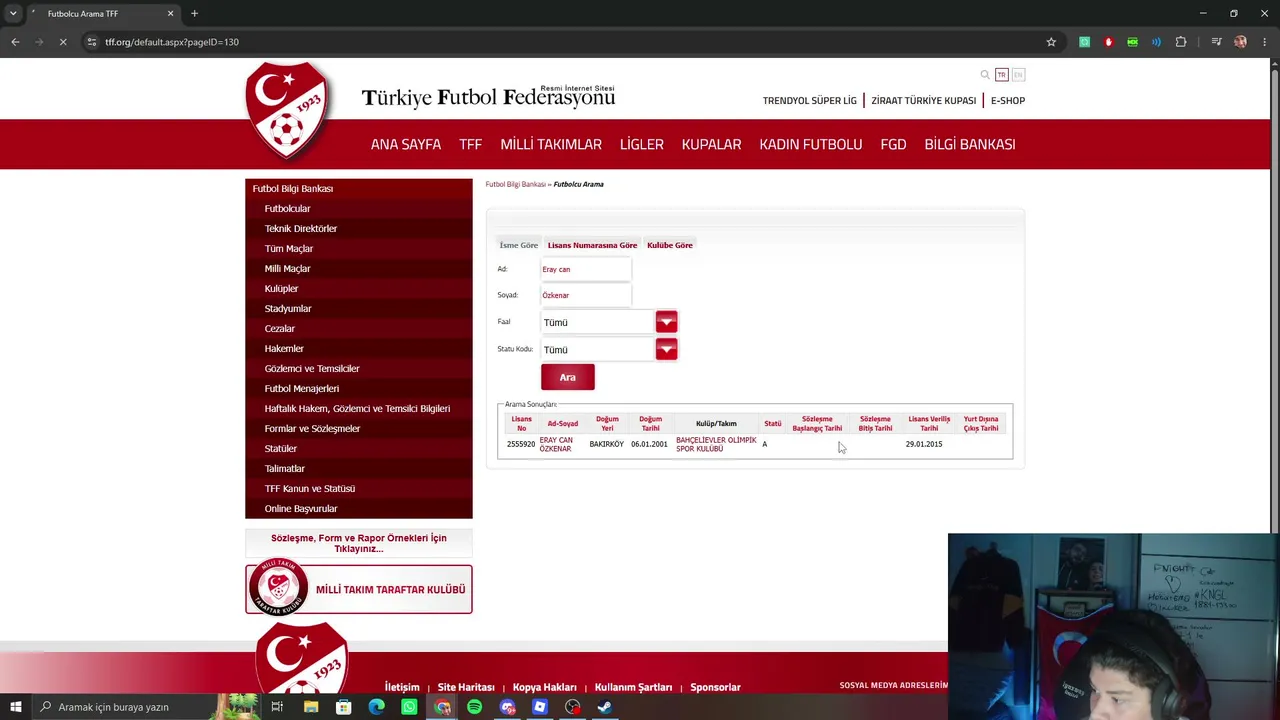Open Microsoft Edge from the taskbar

pyautogui.click(x=376, y=707)
